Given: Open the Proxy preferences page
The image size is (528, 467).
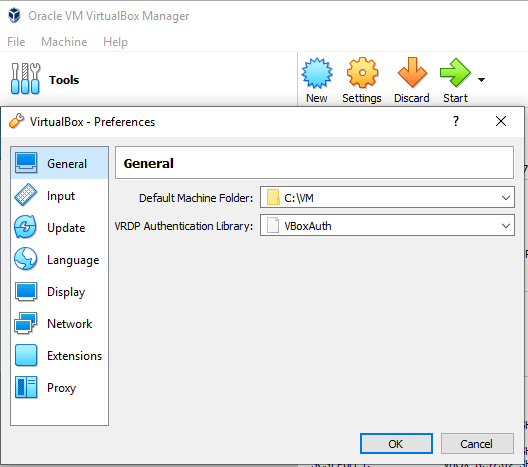Looking at the screenshot, I should point(60,388).
